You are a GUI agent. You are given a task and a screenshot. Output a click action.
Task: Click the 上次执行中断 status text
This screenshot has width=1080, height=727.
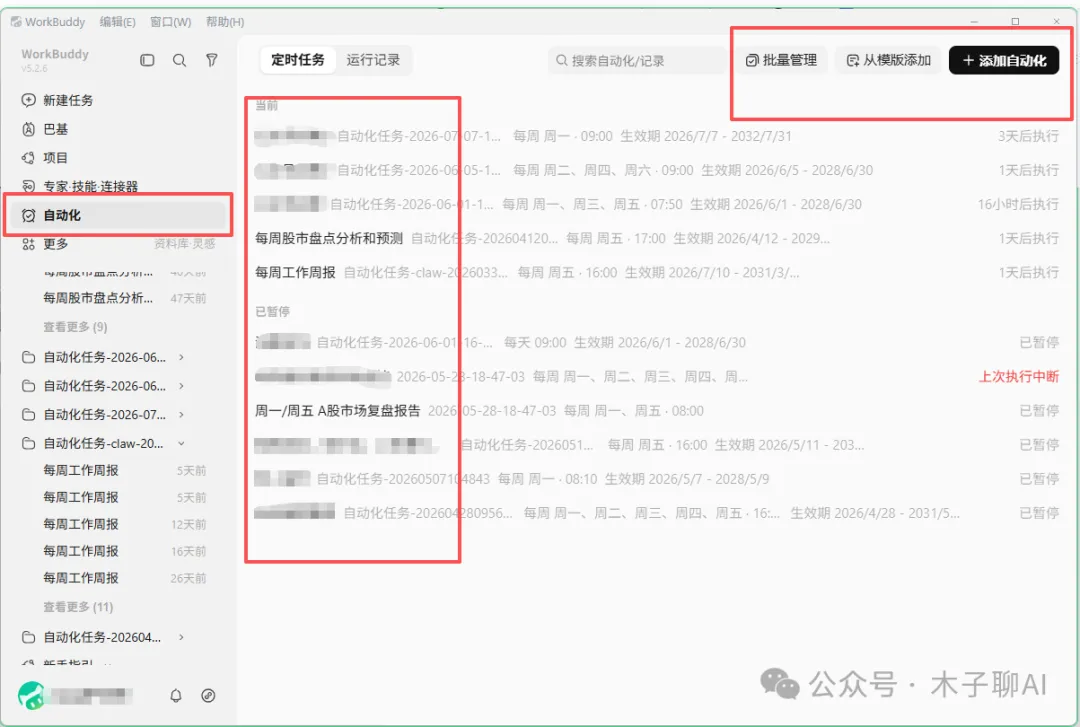click(x=1019, y=376)
